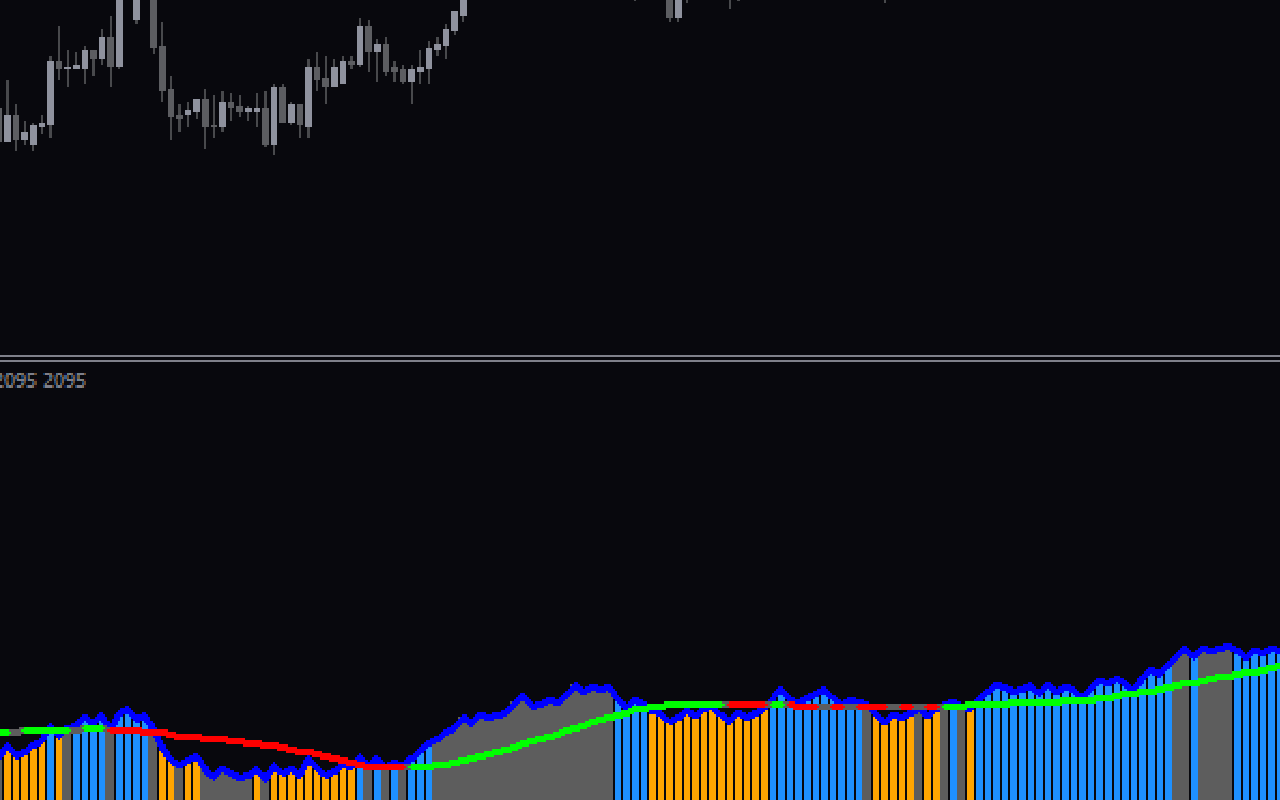Select the indicator value label reading 2095 2095
The height and width of the screenshot is (800, 1280).
[x=42, y=381]
